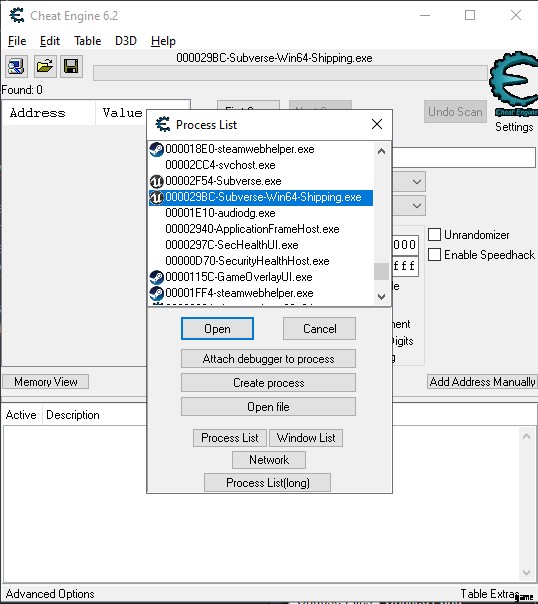Click Steam icon of 000018E0-steamwebhelper.exe
This screenshot has width=538, height=604.
pyautogui.click(x=156, y=149)
